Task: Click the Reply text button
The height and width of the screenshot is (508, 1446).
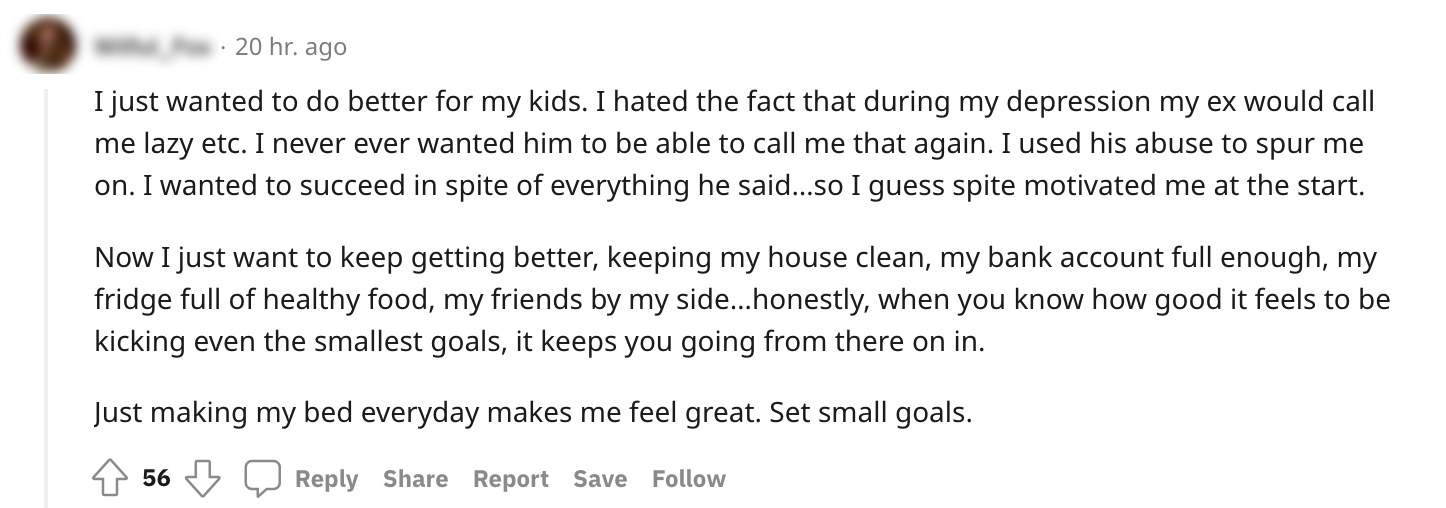Action: pos(326,479)
